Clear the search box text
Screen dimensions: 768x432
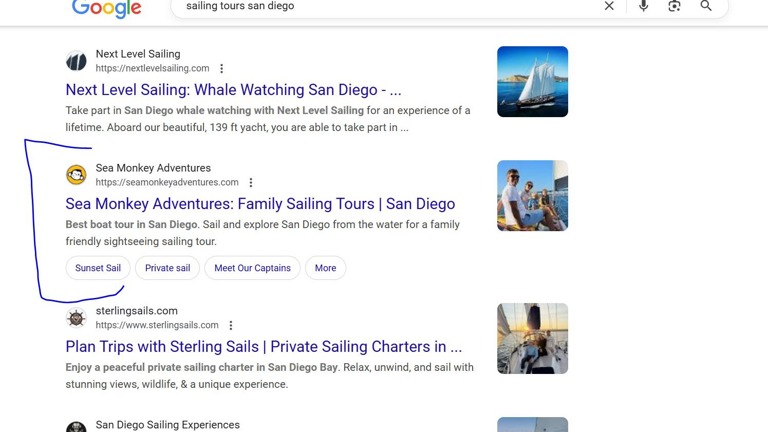coord(609,6)
